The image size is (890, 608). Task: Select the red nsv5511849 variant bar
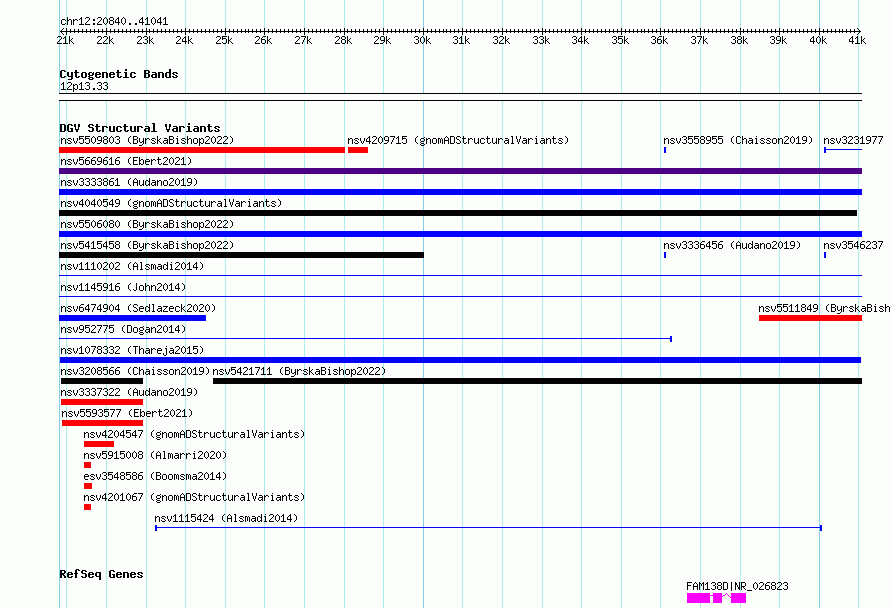811,318
